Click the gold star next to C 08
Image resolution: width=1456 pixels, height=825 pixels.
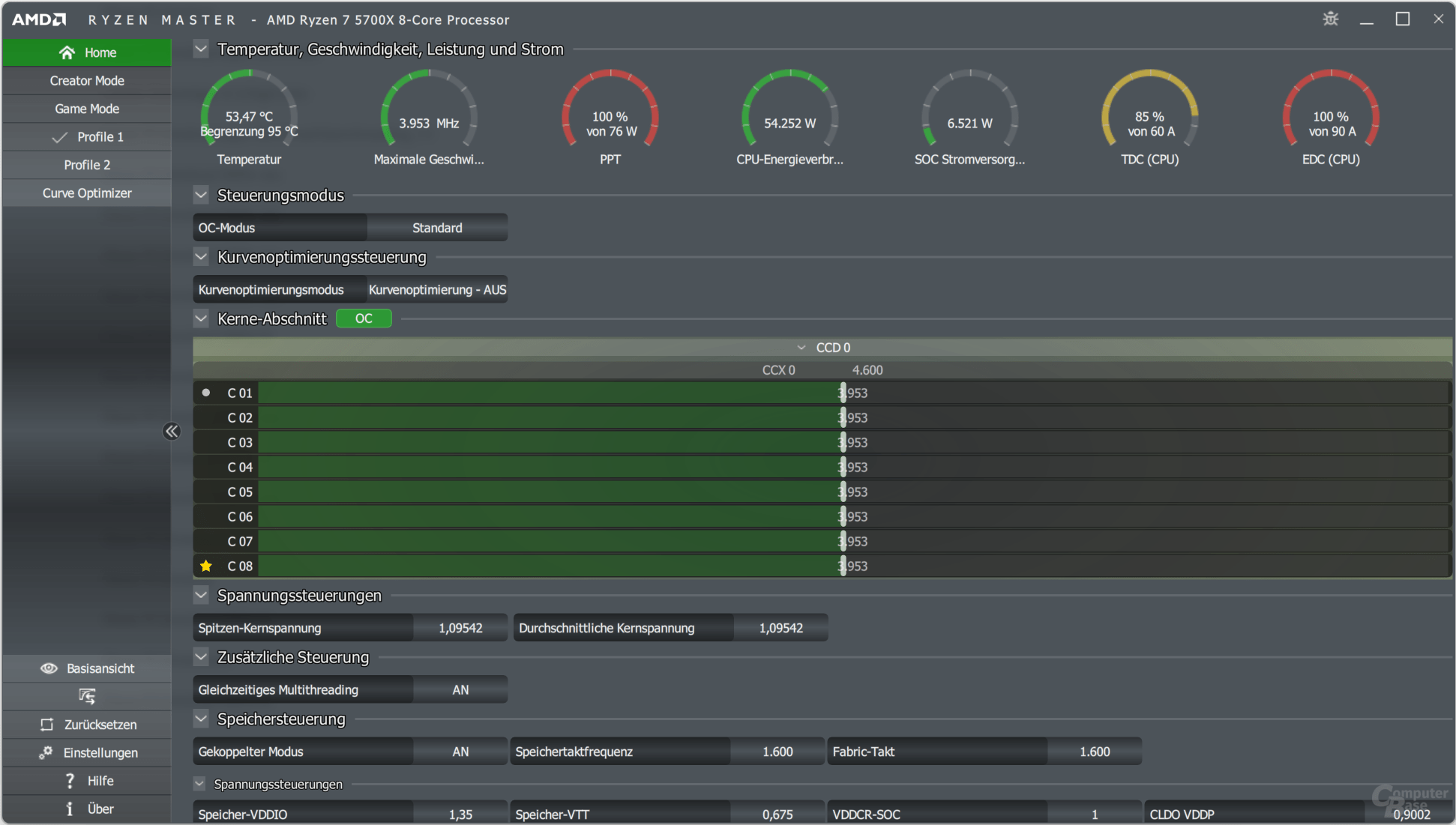tap(206, 566)
